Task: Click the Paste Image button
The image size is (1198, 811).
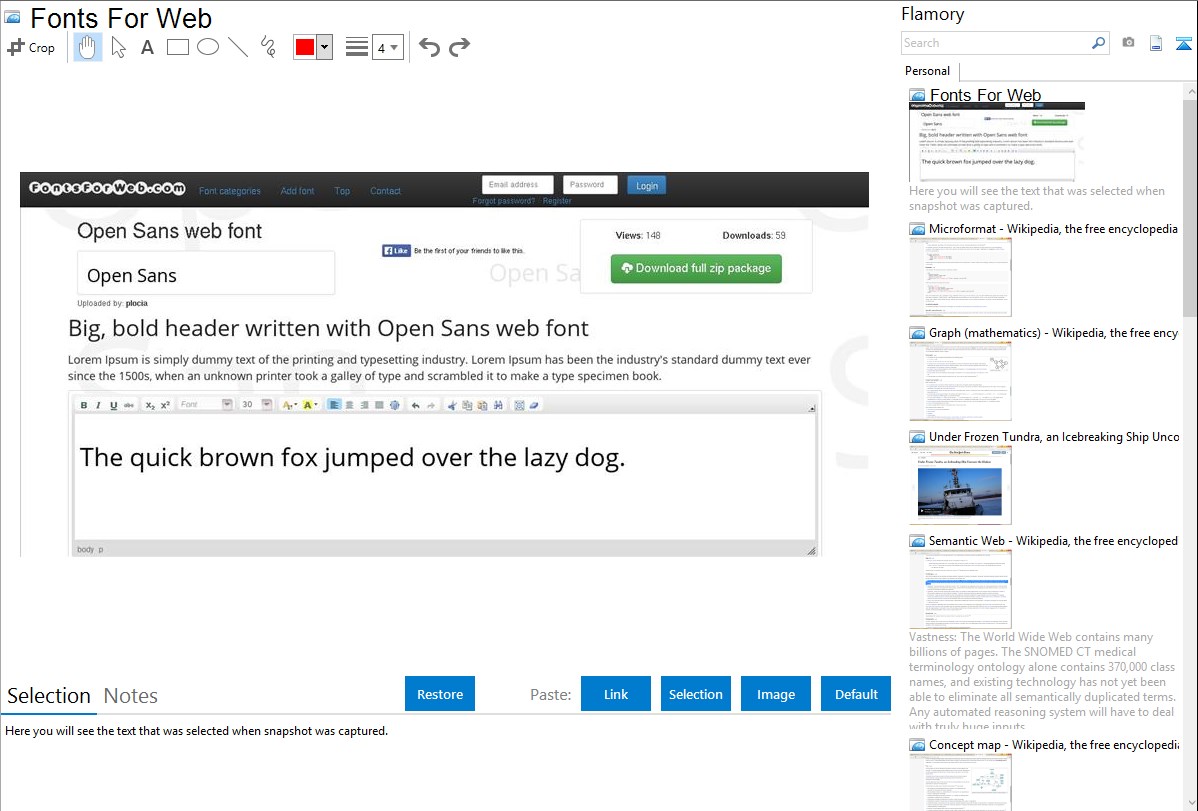Action: pyautogui.click(x=775, y=694)
